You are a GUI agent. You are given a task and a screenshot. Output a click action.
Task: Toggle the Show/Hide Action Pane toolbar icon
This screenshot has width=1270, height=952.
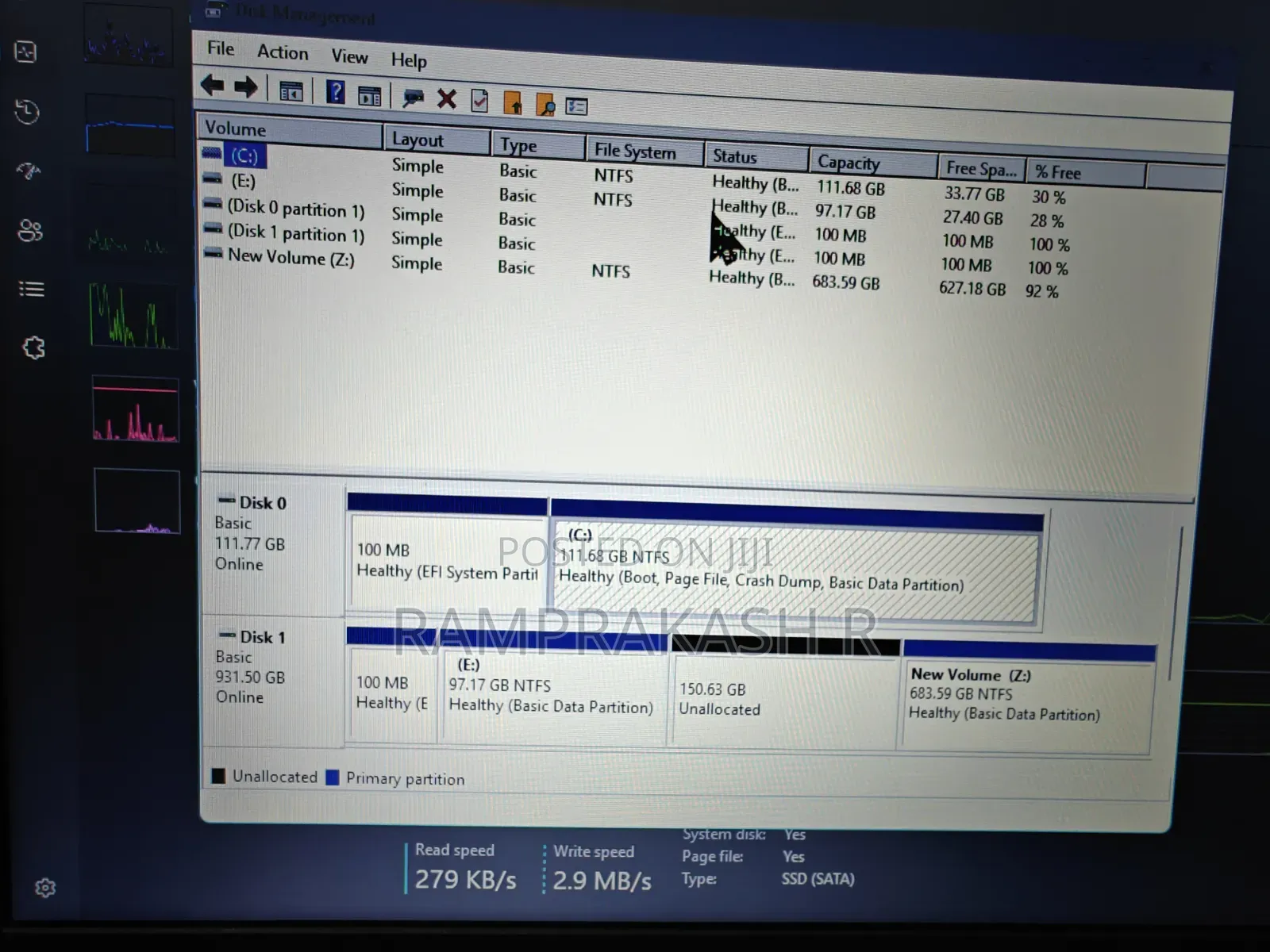pos(369,95)
